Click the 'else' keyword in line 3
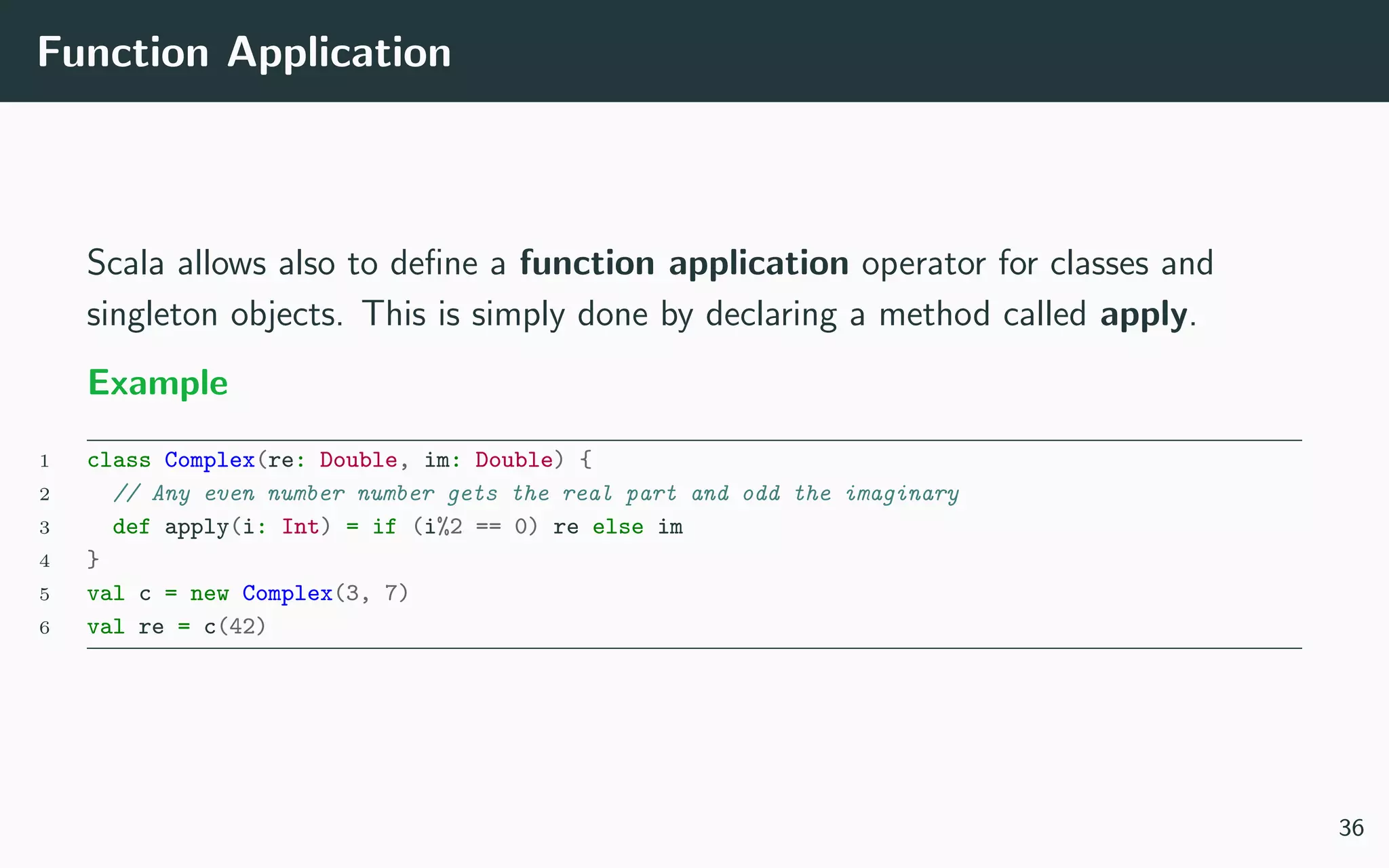This screenshot has width=1389, height=868. 617,527
